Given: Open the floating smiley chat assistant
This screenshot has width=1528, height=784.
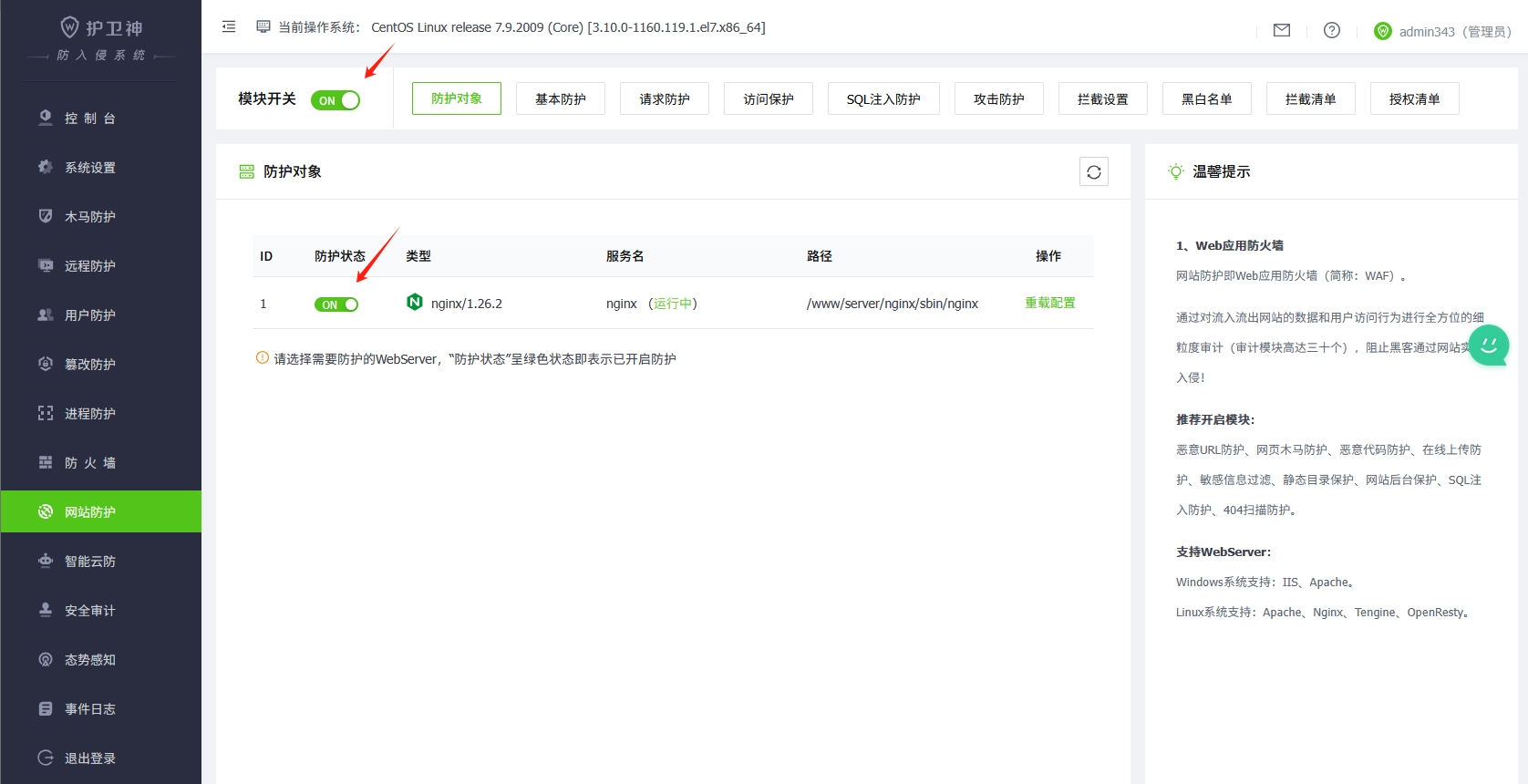Looking at the screenshot, I should click(1489, 346).
